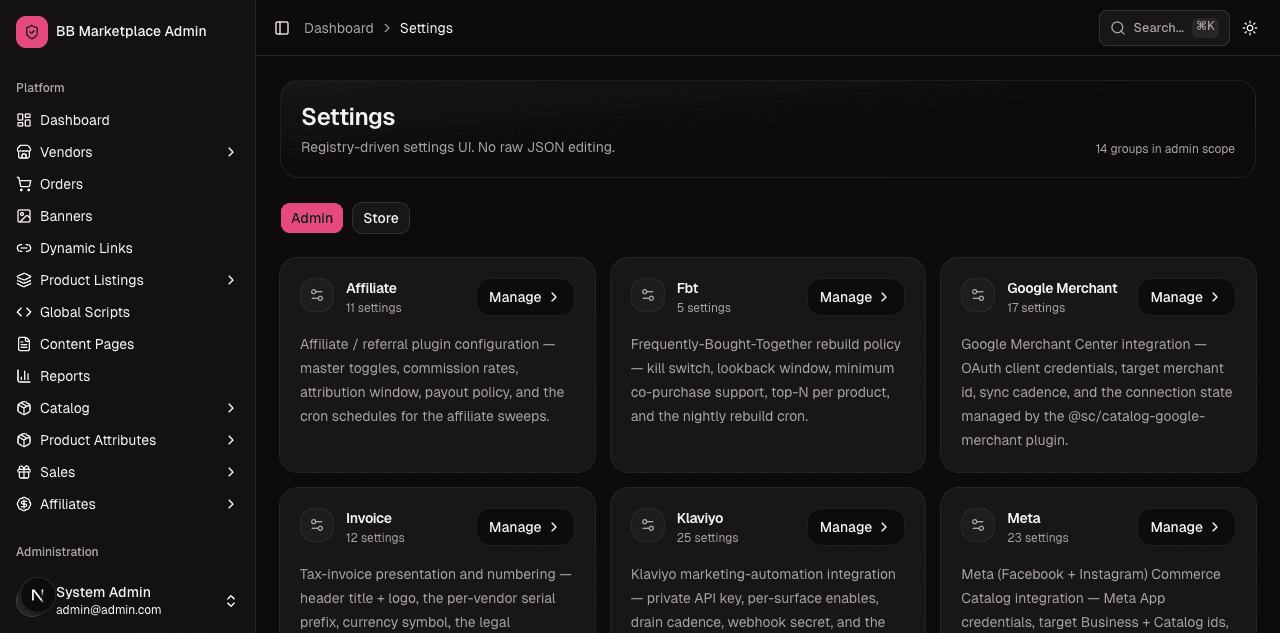Click the admin@admin.com email text
1280x633 pixels.
click(x=108, y=610)
